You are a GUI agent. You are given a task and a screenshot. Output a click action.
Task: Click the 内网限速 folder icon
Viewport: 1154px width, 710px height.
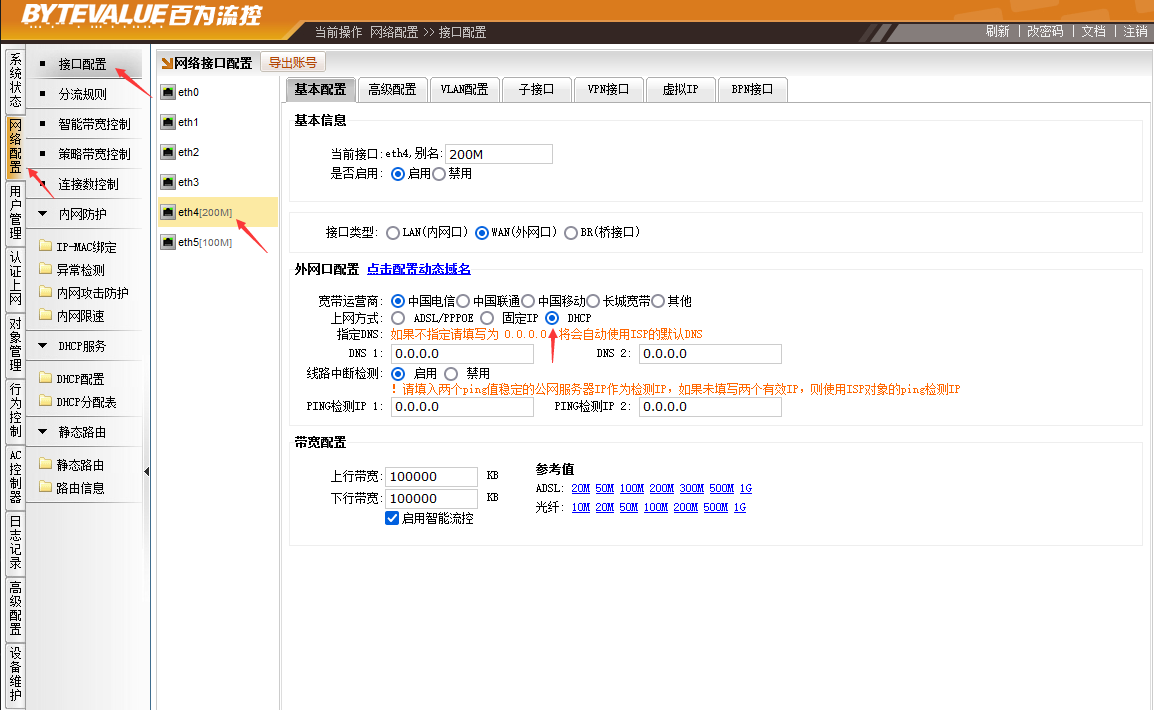[x=45, y=316]
